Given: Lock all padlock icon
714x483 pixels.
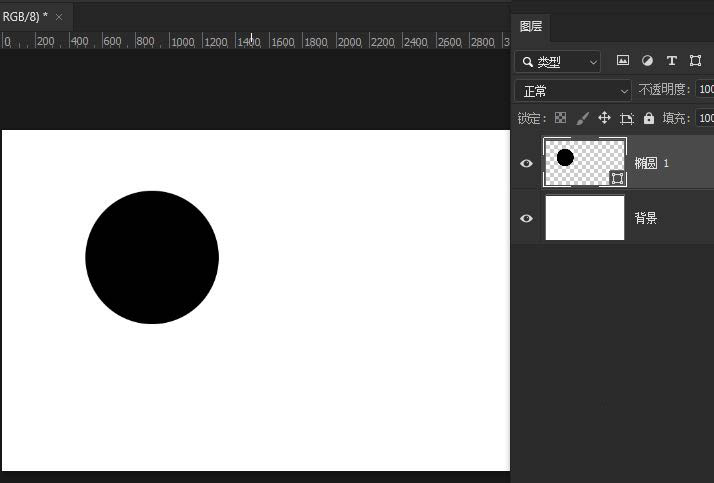Looking at the screenshot, I should click(x=649, y=118).
